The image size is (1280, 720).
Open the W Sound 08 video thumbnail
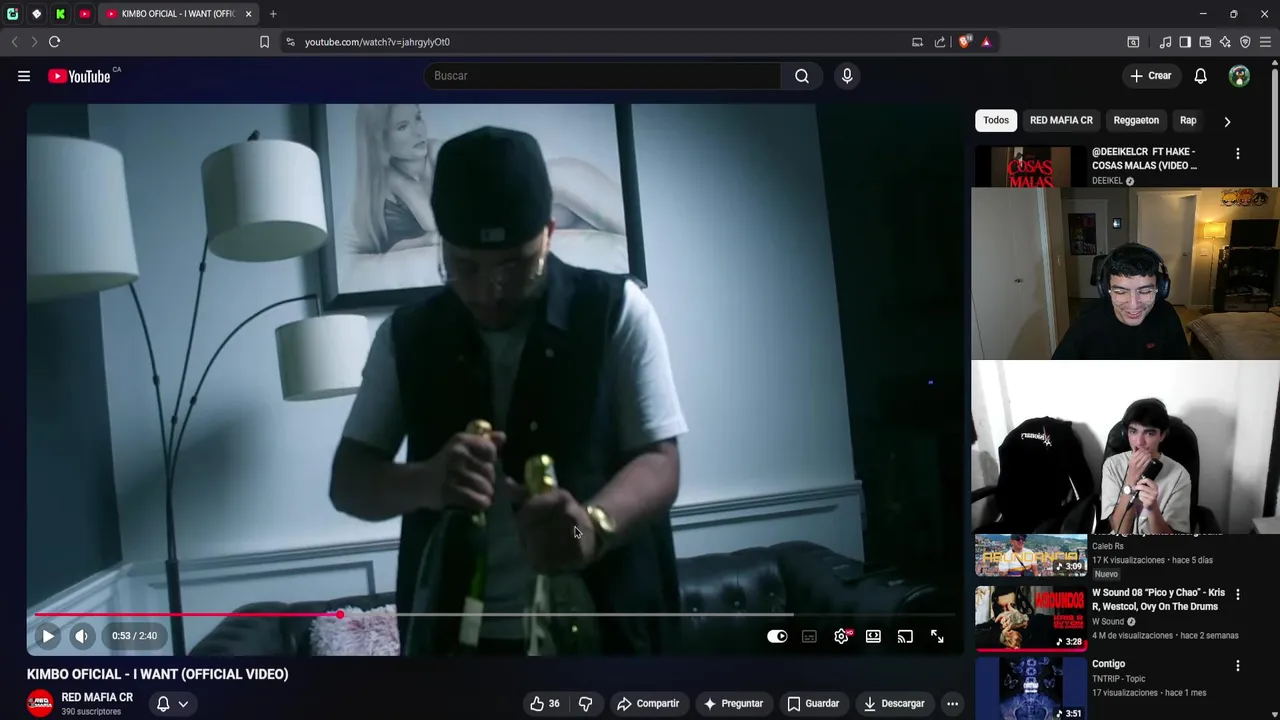pyautogui.click(x=1030, y=618)
